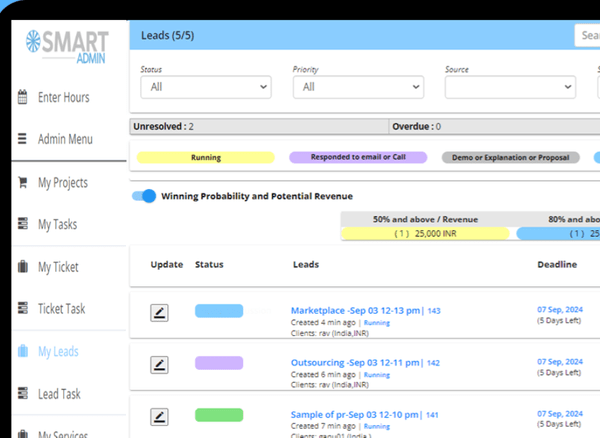The image size is (600, 438).
Task: Toggle Winning Probability and Potential Revenue switch
Action: pyautogui.click(x=144, y=196)
